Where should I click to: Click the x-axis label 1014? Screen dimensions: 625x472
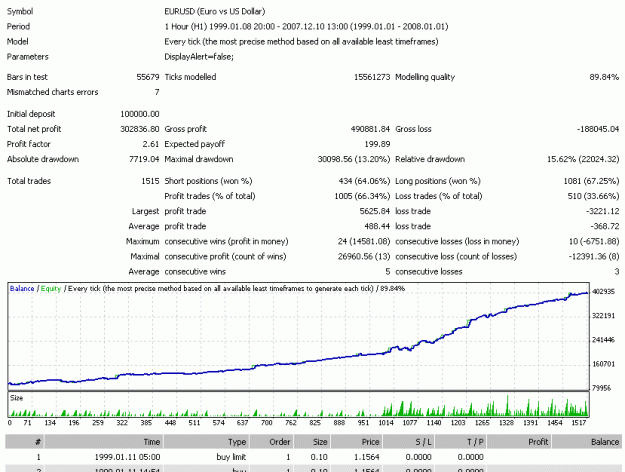(x=385, y=423)
